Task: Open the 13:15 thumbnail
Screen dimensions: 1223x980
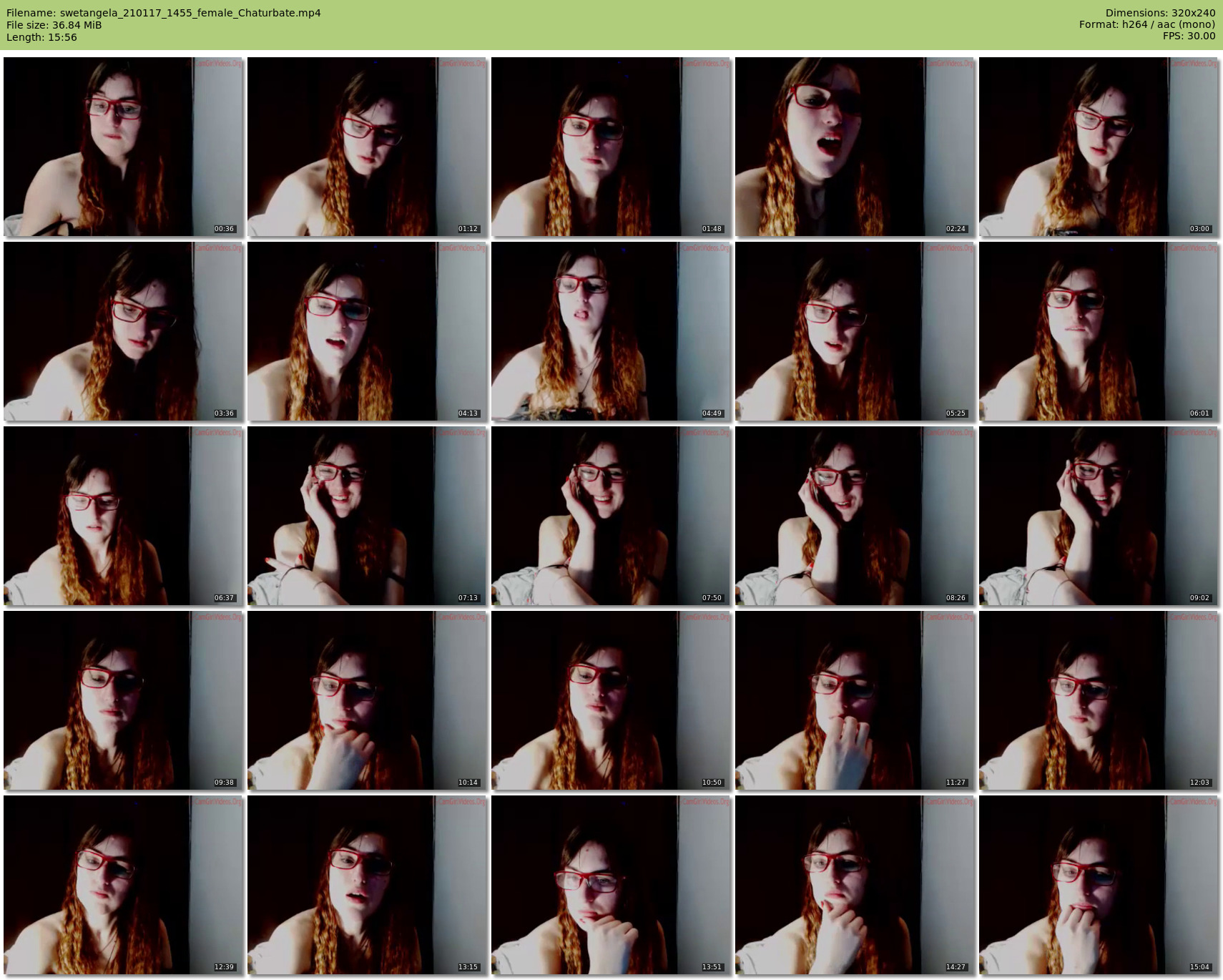Action: [x=367, y=885]
